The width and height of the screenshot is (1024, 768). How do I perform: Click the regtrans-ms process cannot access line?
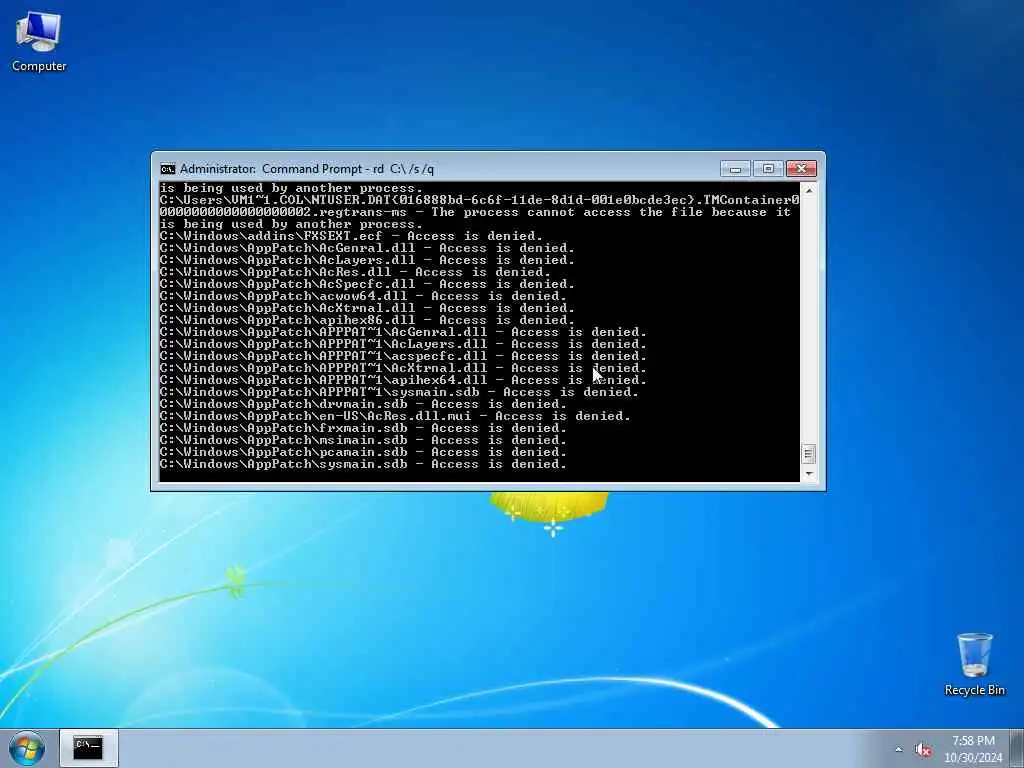tap(475, 212)
